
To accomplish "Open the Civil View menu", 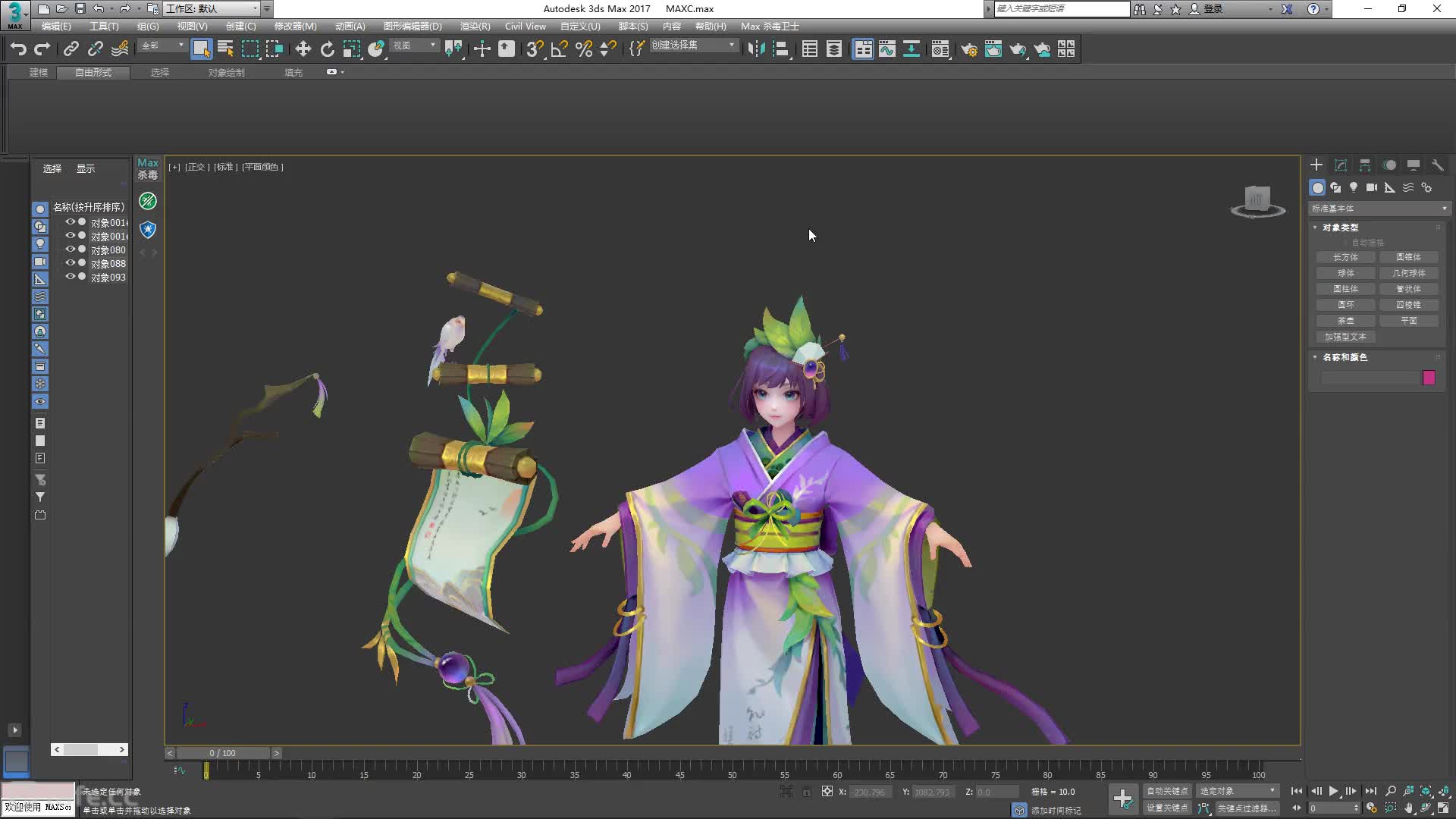I will [526, 26].
